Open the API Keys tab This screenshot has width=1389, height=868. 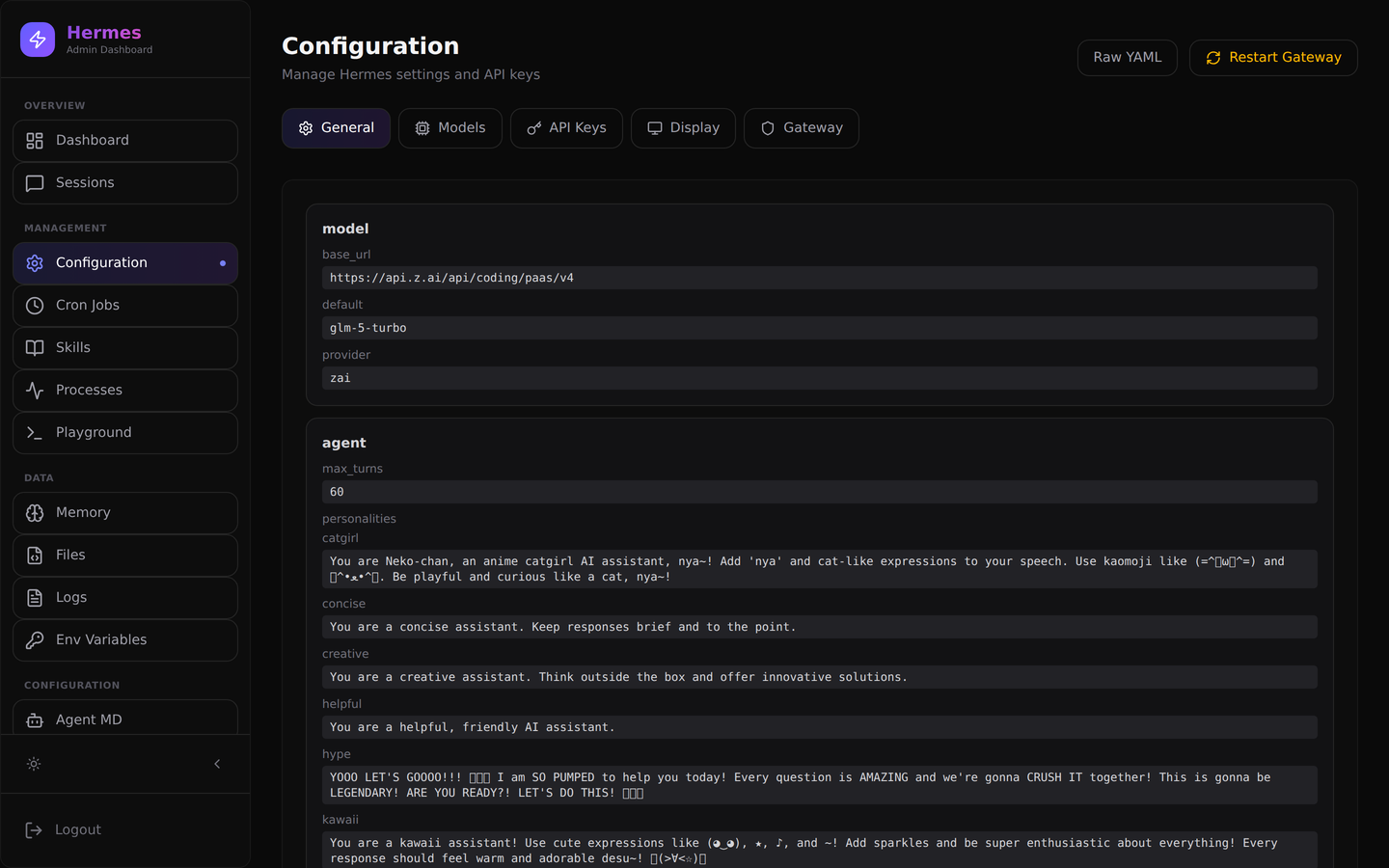click(x=566, y=128)
